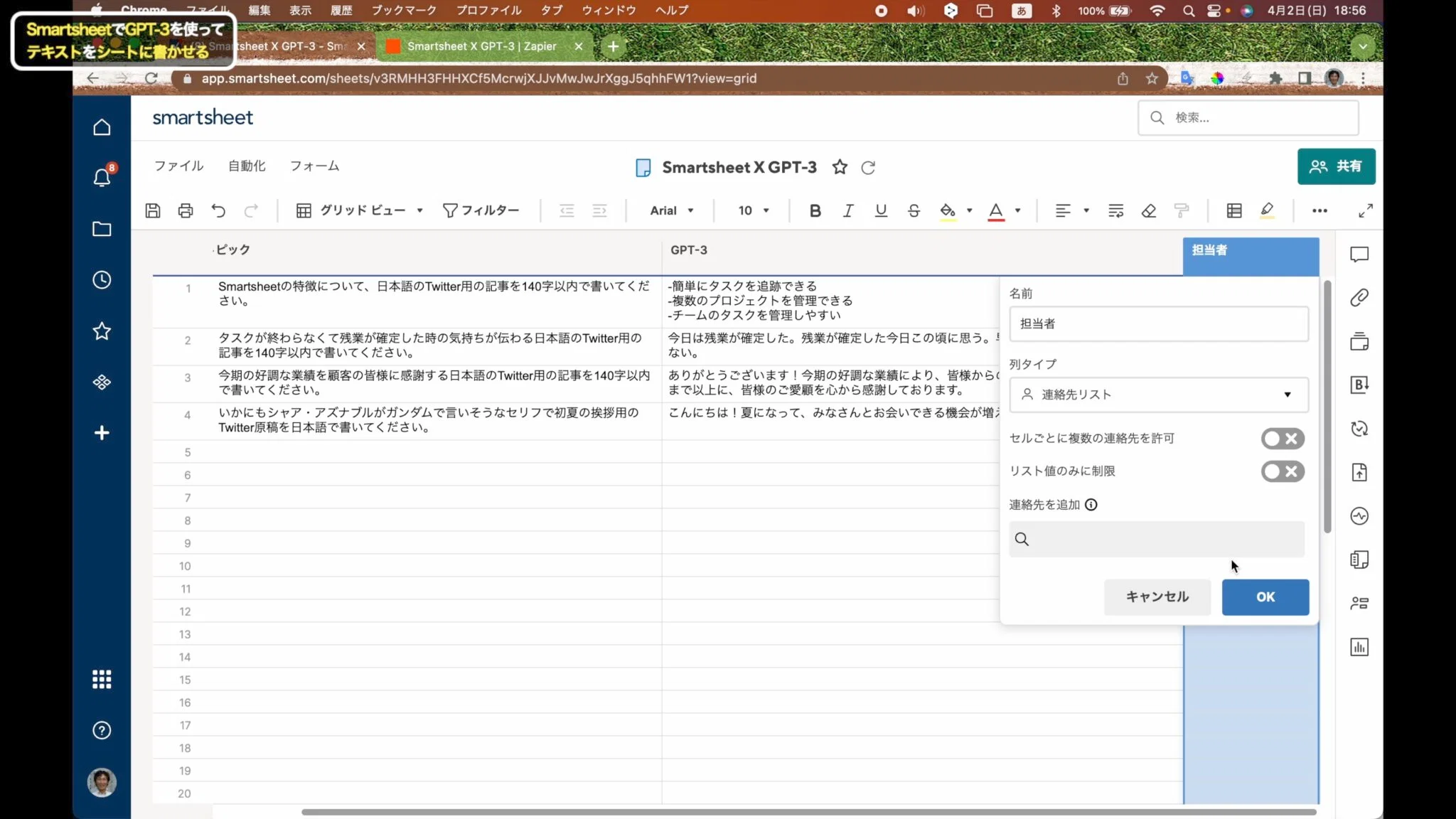Open Favorites star icon in sidebar

tap(102, 331)
